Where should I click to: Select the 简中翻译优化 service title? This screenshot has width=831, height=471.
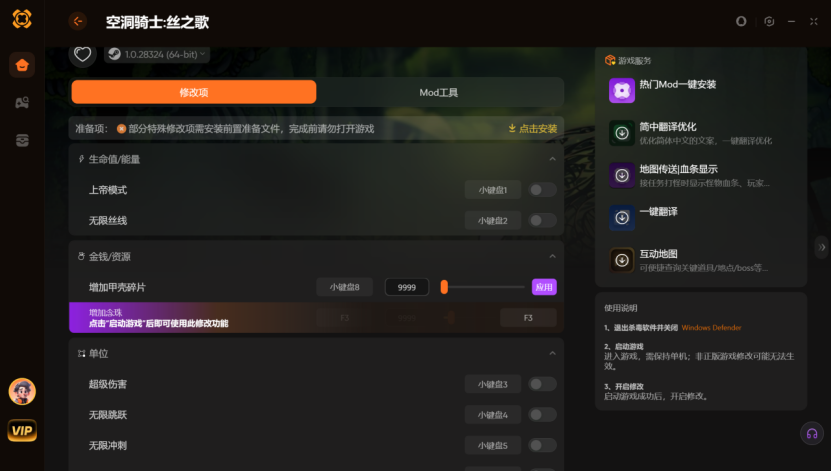668,127
